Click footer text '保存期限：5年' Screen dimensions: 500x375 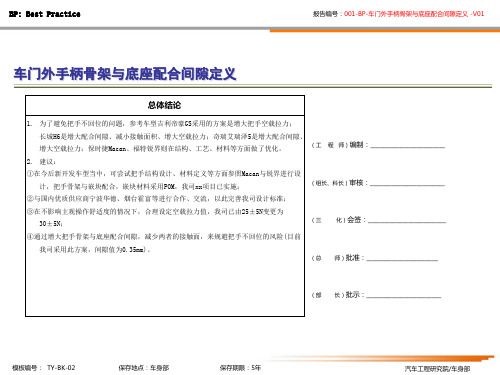point(240,368)
